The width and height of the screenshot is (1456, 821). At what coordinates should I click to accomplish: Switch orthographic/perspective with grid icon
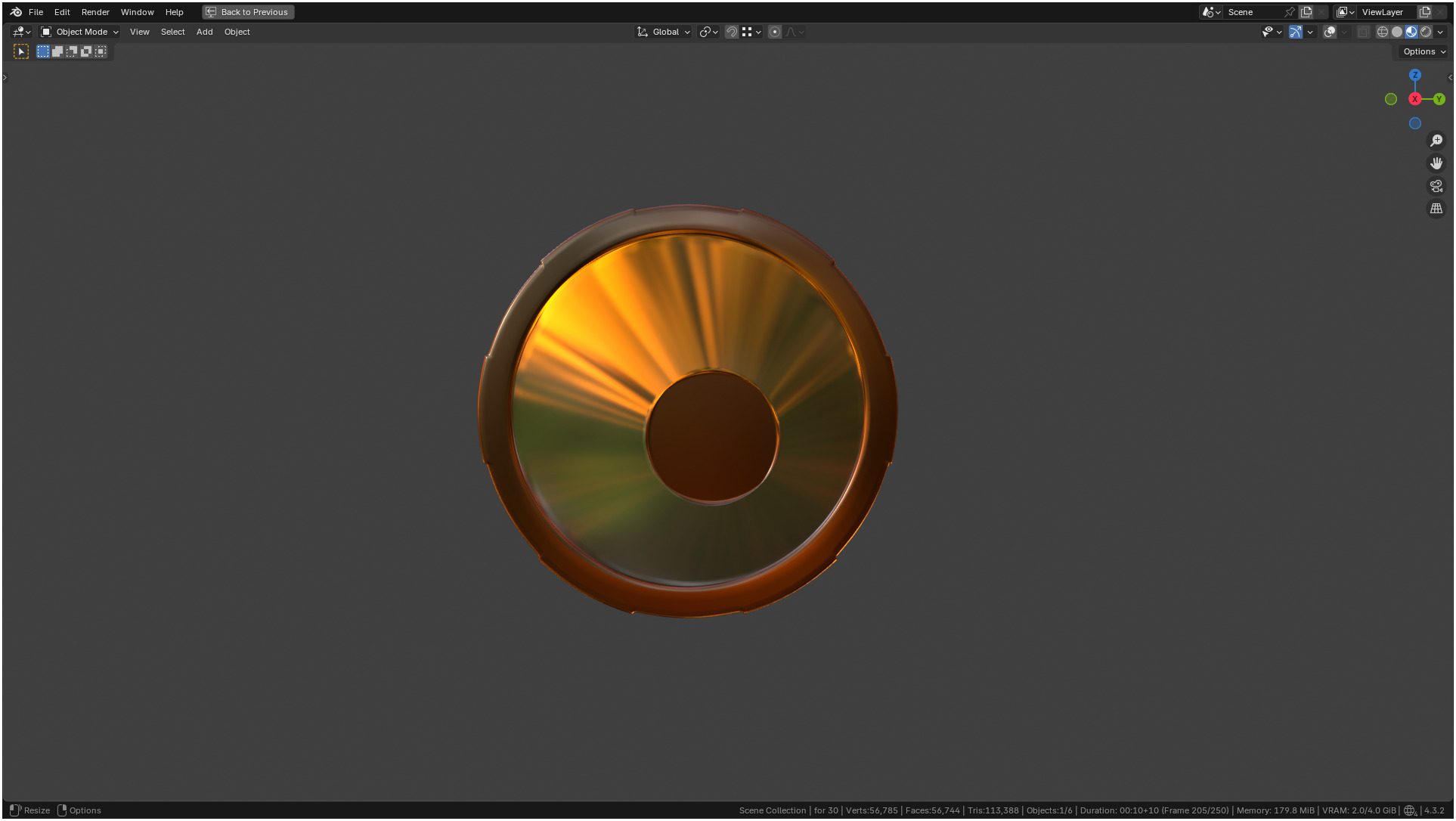(x=1436, y=209)
